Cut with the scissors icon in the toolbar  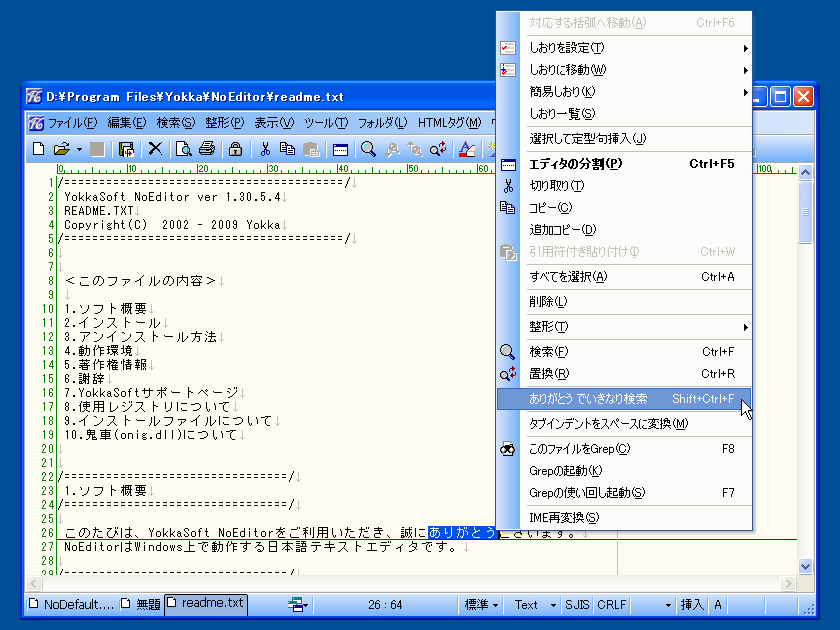pyautogui.click(x=265, y=149)
